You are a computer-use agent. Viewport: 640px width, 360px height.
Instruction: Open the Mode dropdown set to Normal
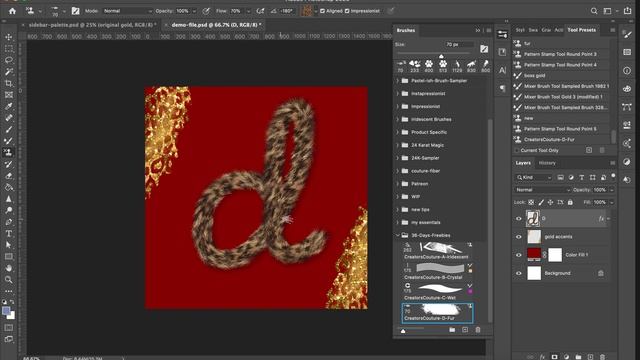(x=127, y=11)
